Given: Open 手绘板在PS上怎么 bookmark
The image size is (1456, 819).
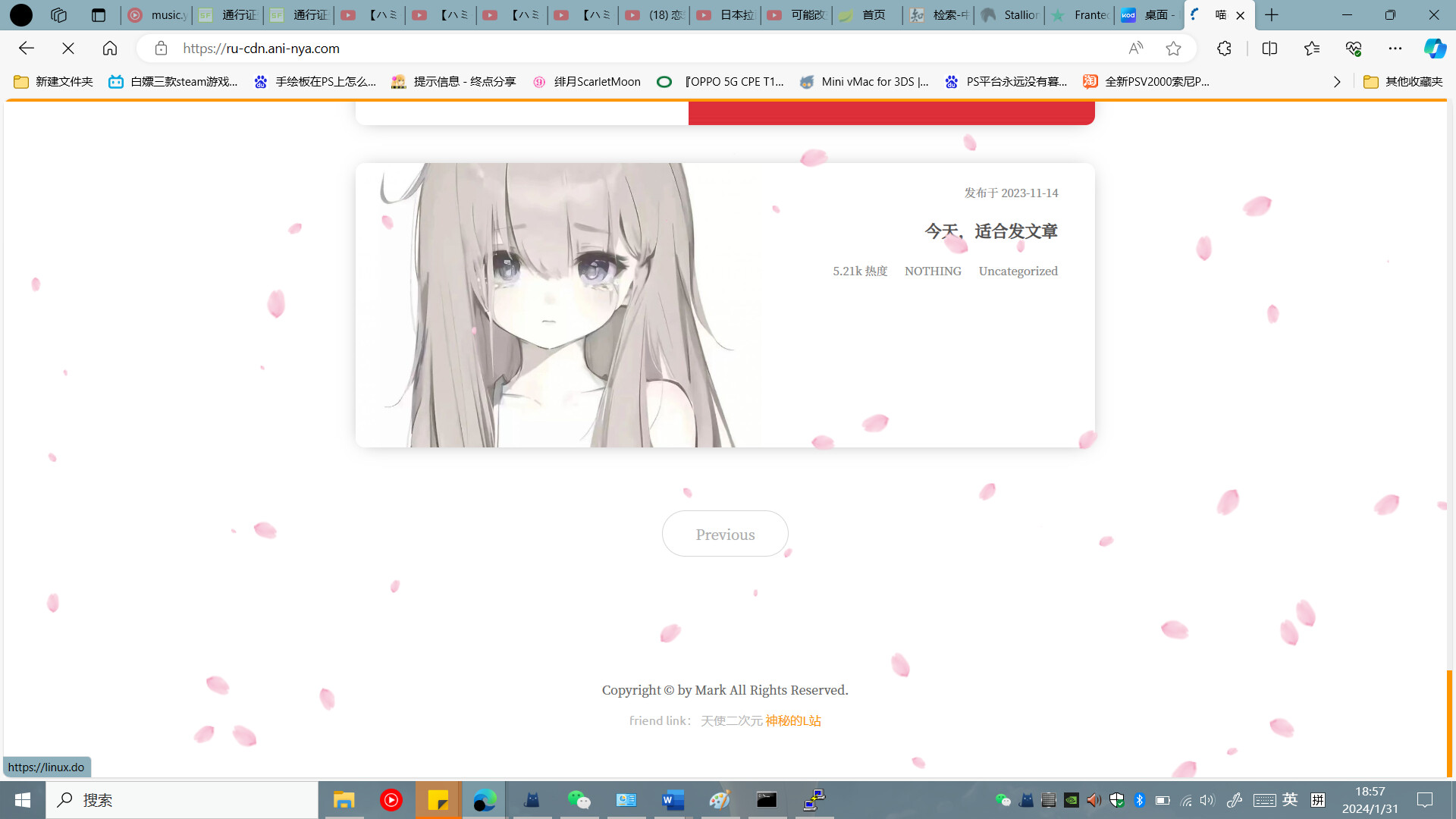Looking at the screenshot, I should 315,82.
